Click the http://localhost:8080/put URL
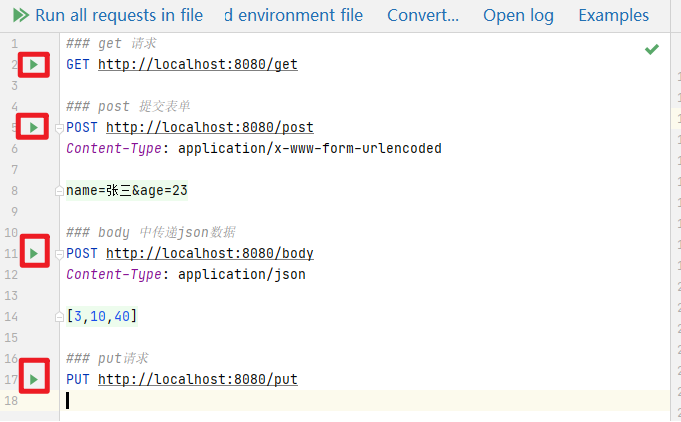This screenshot has height=422, width=681. click(197, 379)
